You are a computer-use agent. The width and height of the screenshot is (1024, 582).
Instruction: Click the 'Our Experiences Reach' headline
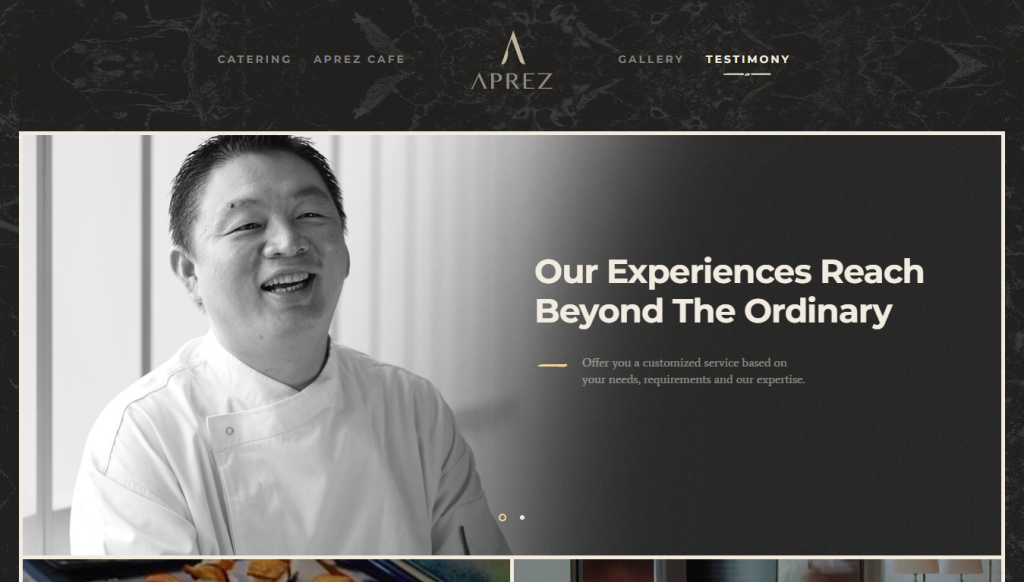729,272
